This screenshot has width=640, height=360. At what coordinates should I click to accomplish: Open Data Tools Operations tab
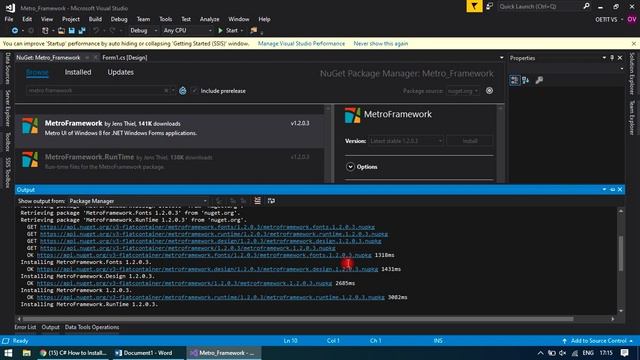coord(92,327)
